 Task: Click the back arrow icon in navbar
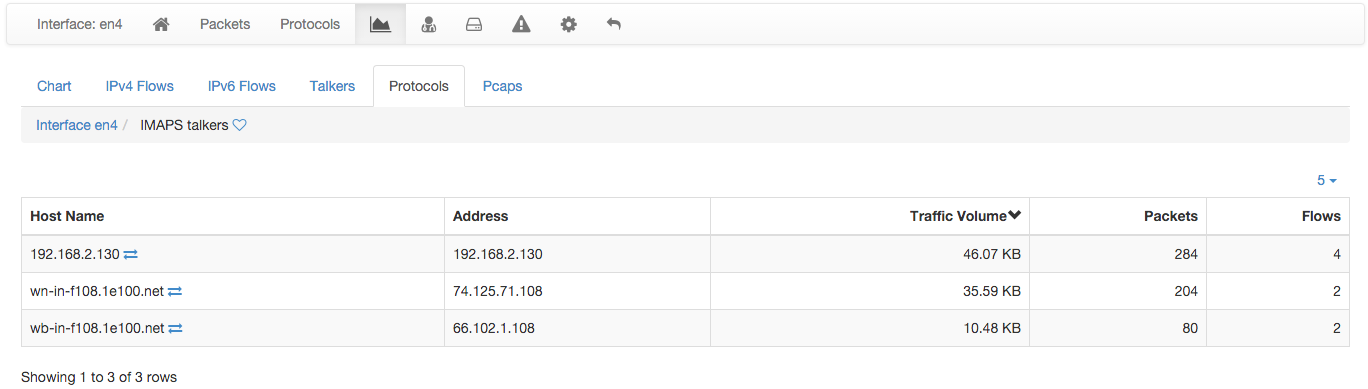614,24
